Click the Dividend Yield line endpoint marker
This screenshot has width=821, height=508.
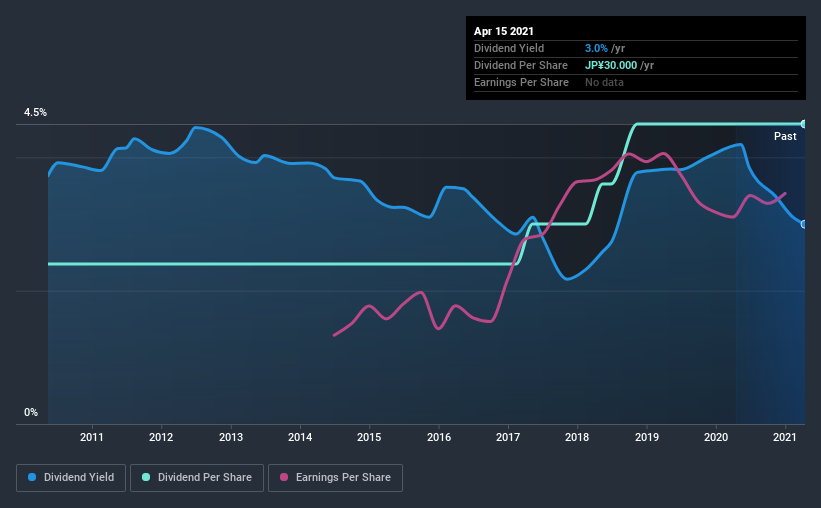click(803, 224)
